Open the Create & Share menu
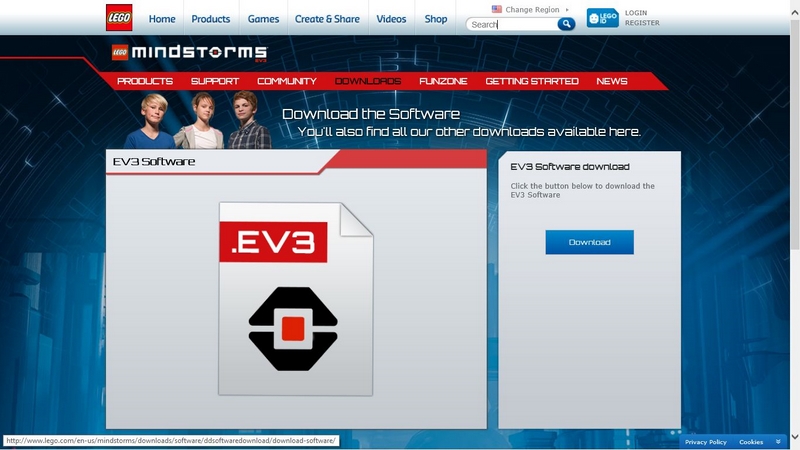Viewport: 800px width, 450px height. (327, 19)
